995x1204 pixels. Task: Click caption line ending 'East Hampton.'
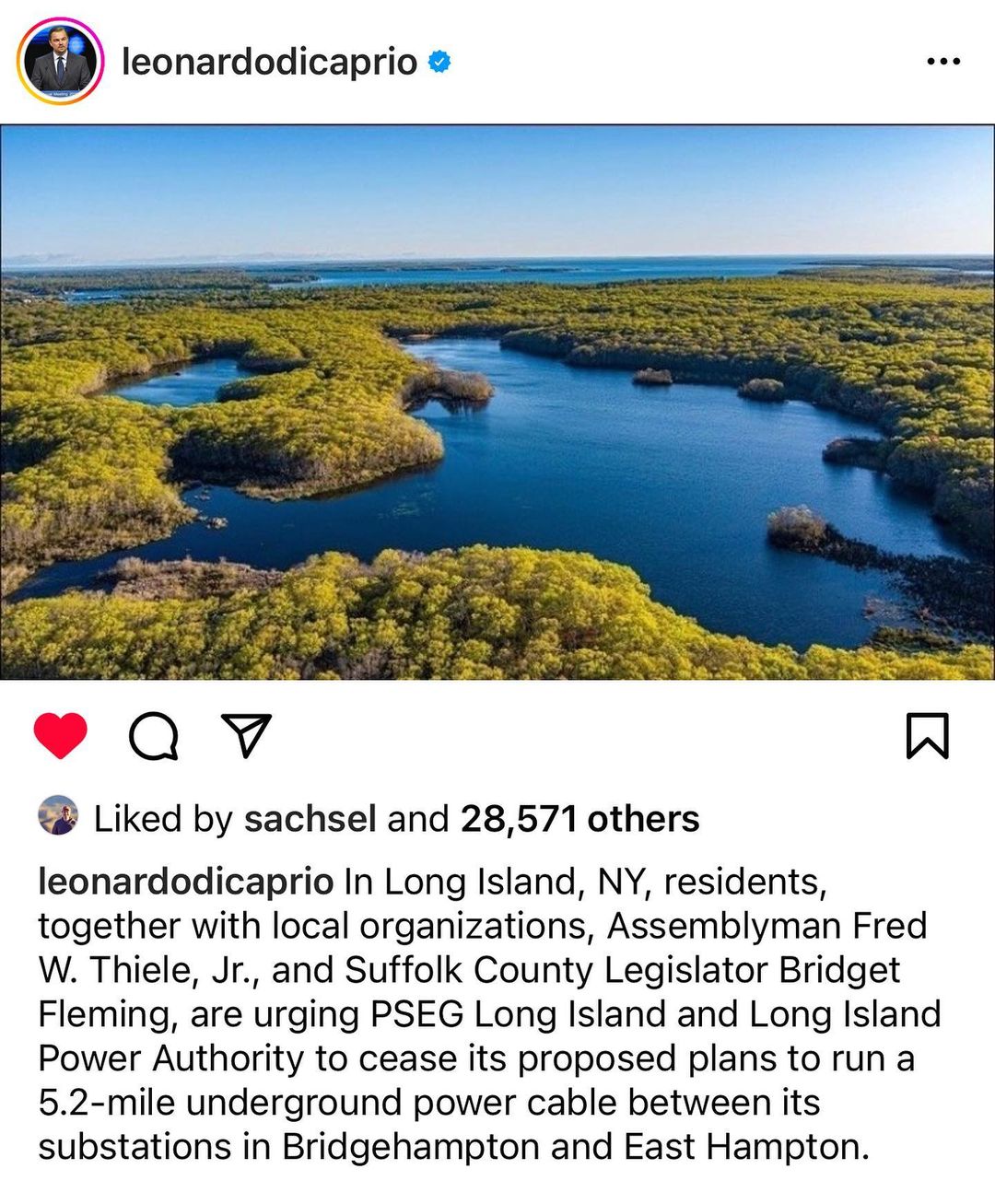click(453, 1147)
